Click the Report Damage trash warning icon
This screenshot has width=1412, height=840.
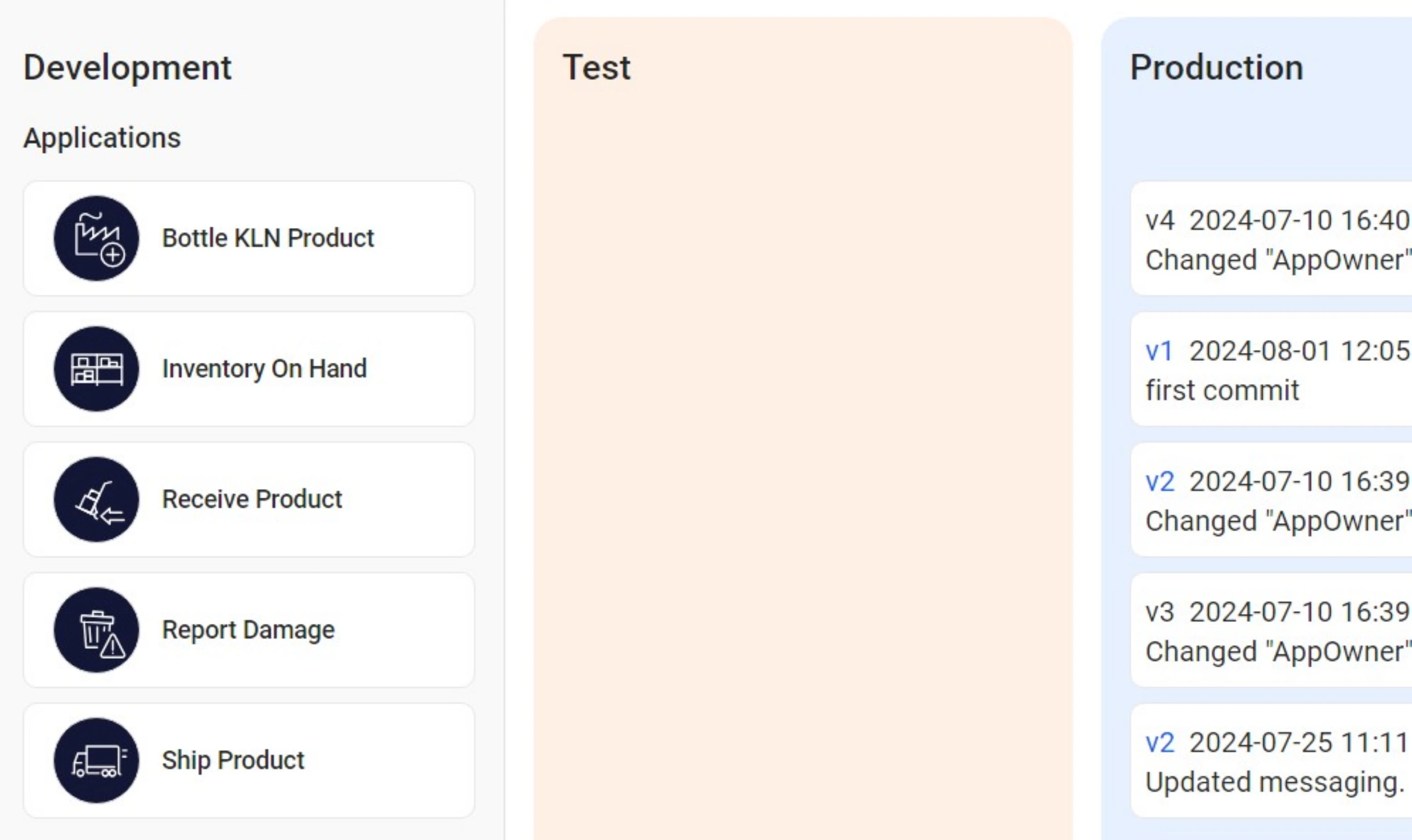click(x=96, y=629)
